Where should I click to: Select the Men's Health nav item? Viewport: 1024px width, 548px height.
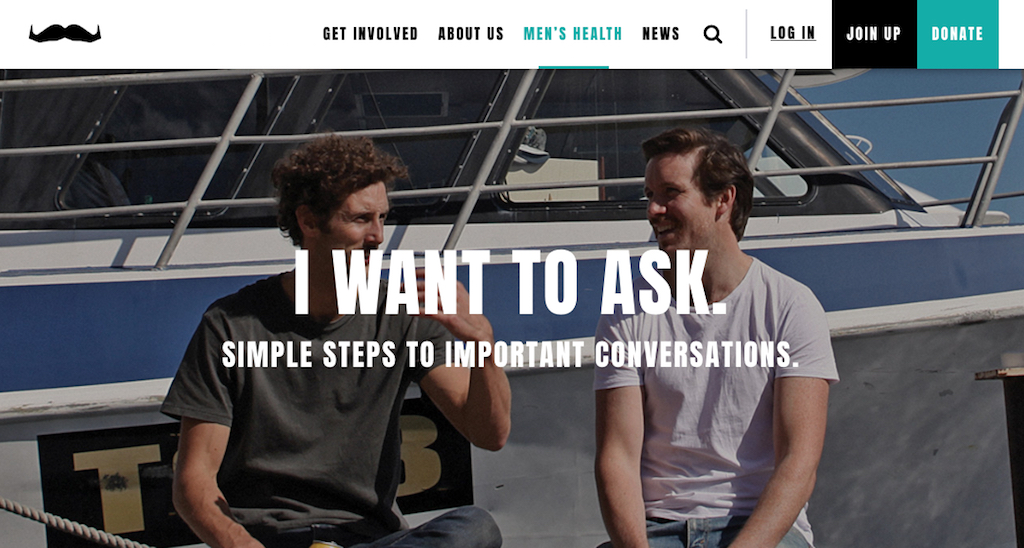(573, 33)
